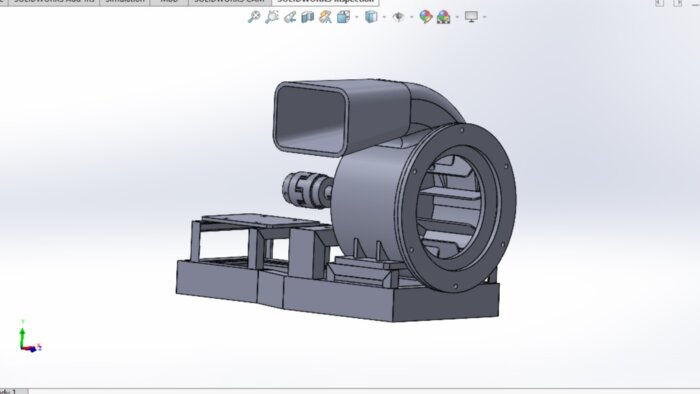Click the Zoom to Fit magnifier icon
The height and width of the screenshot is (394, 700).
point(254,17)
